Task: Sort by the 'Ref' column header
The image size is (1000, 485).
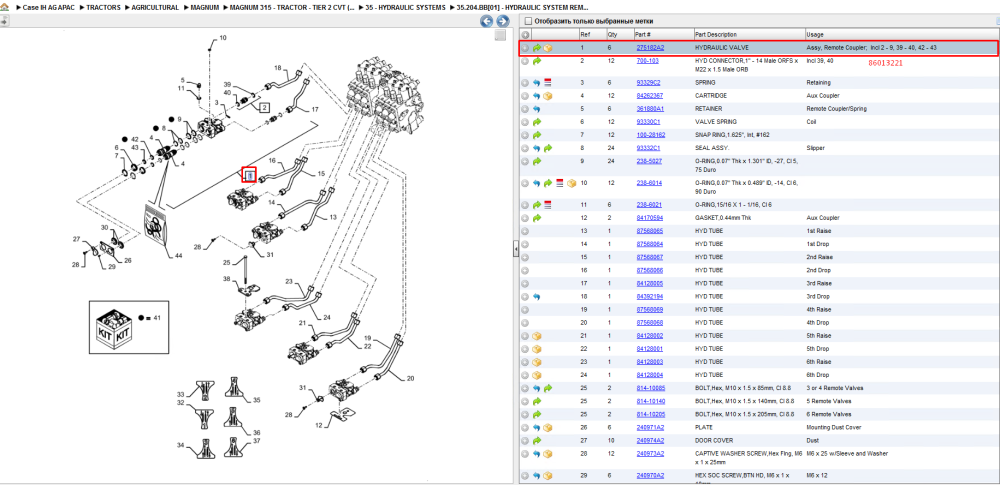Action: 585,34
